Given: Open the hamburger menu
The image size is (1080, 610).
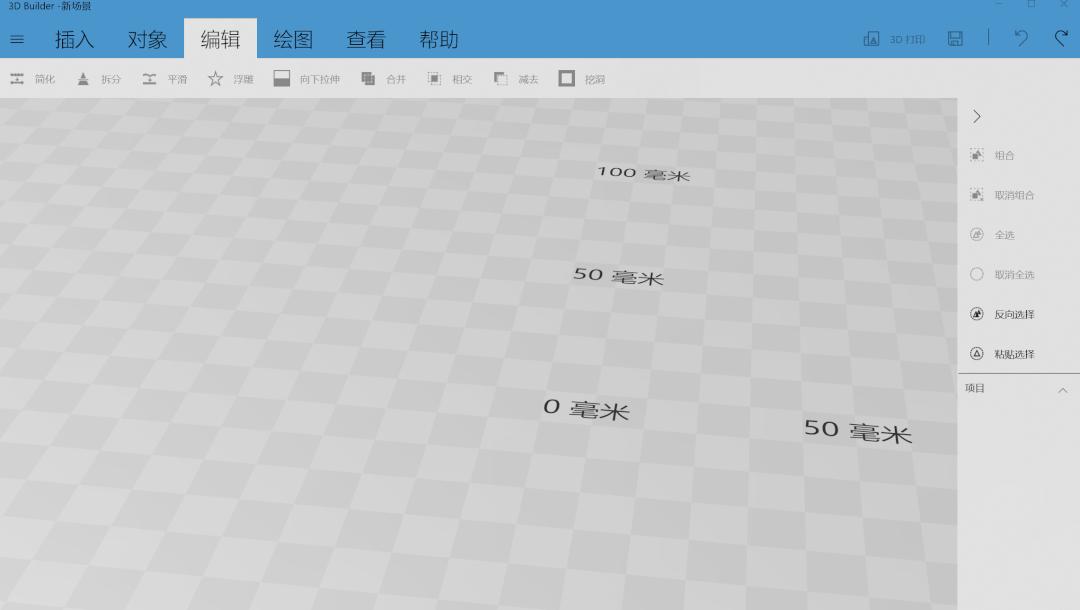Looking at the screenshot, I should coord(16,40).
